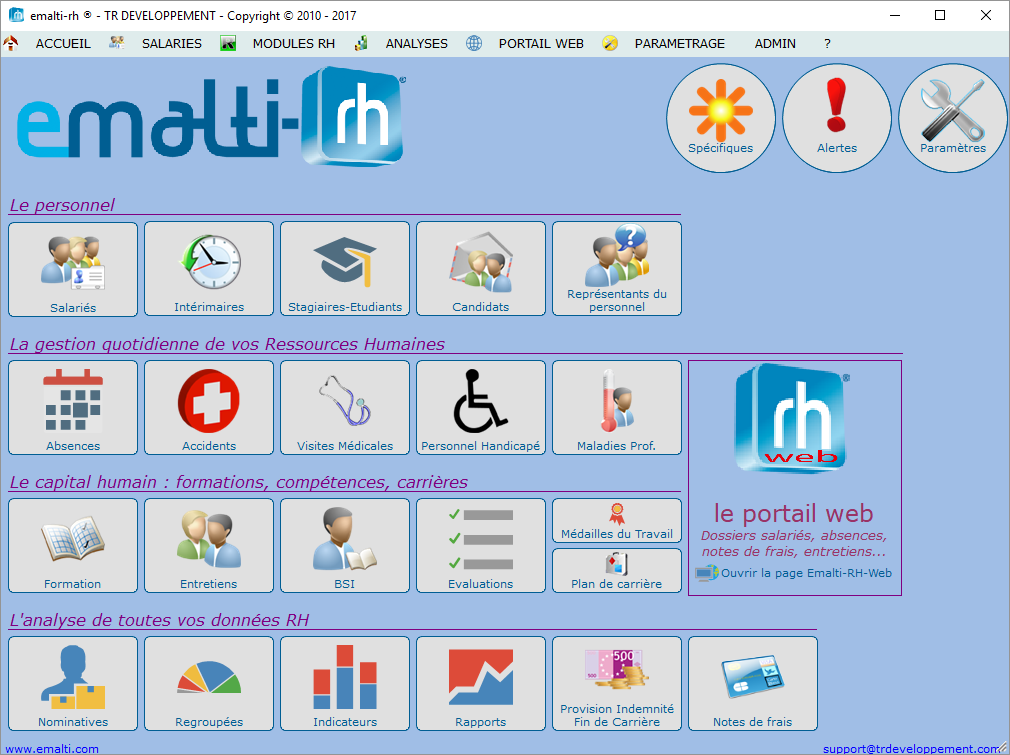
Task: Open Représentants du personnel tile
Action: pyautogui.click(x=616, y=269)
